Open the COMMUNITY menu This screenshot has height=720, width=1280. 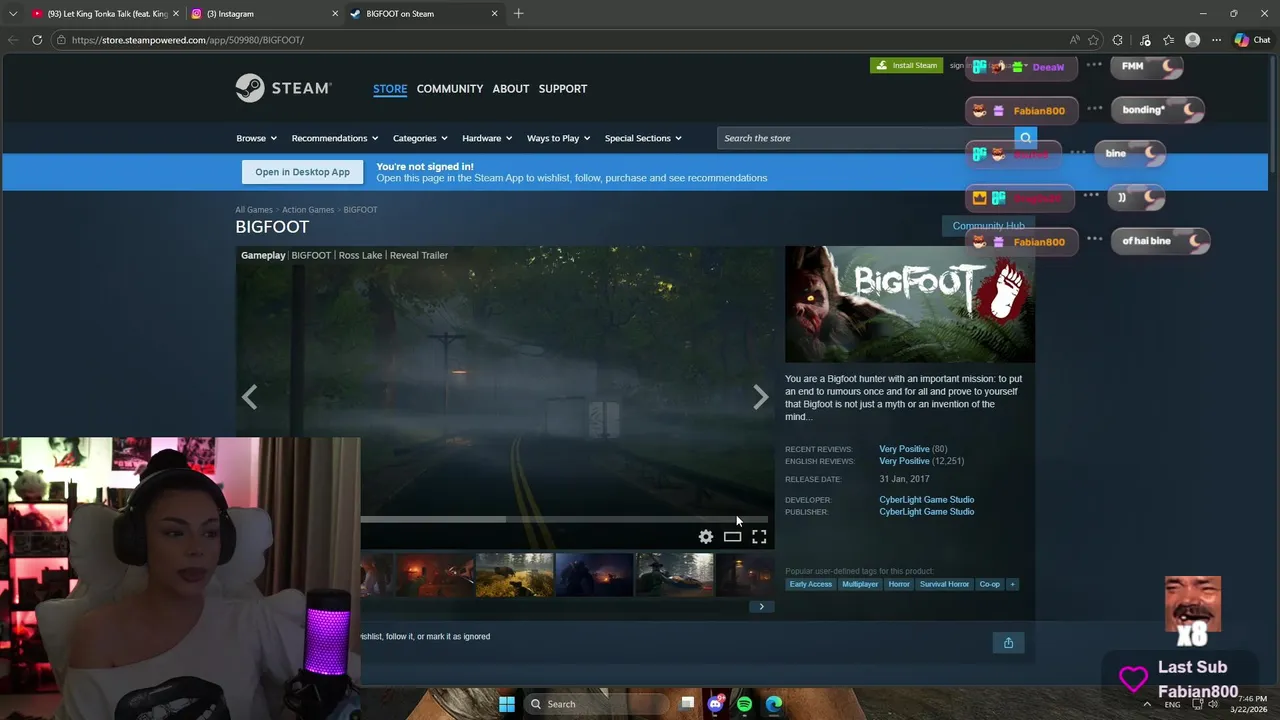(450, 89)
